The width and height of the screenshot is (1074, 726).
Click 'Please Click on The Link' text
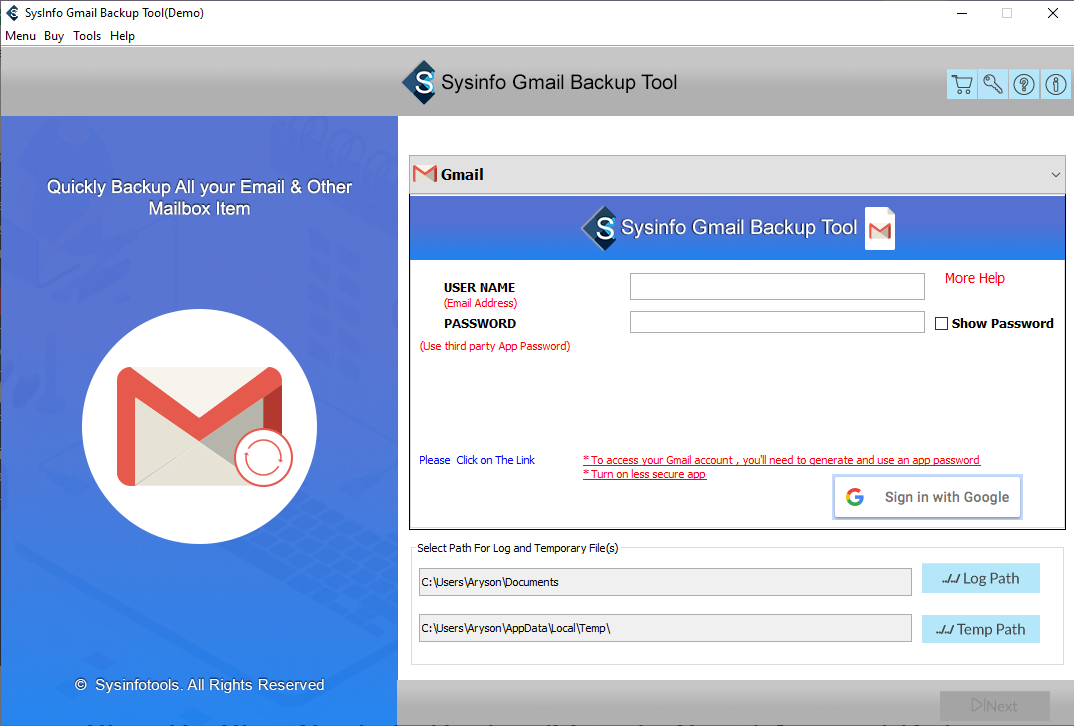pyautogui.click(x=477, y=460)
